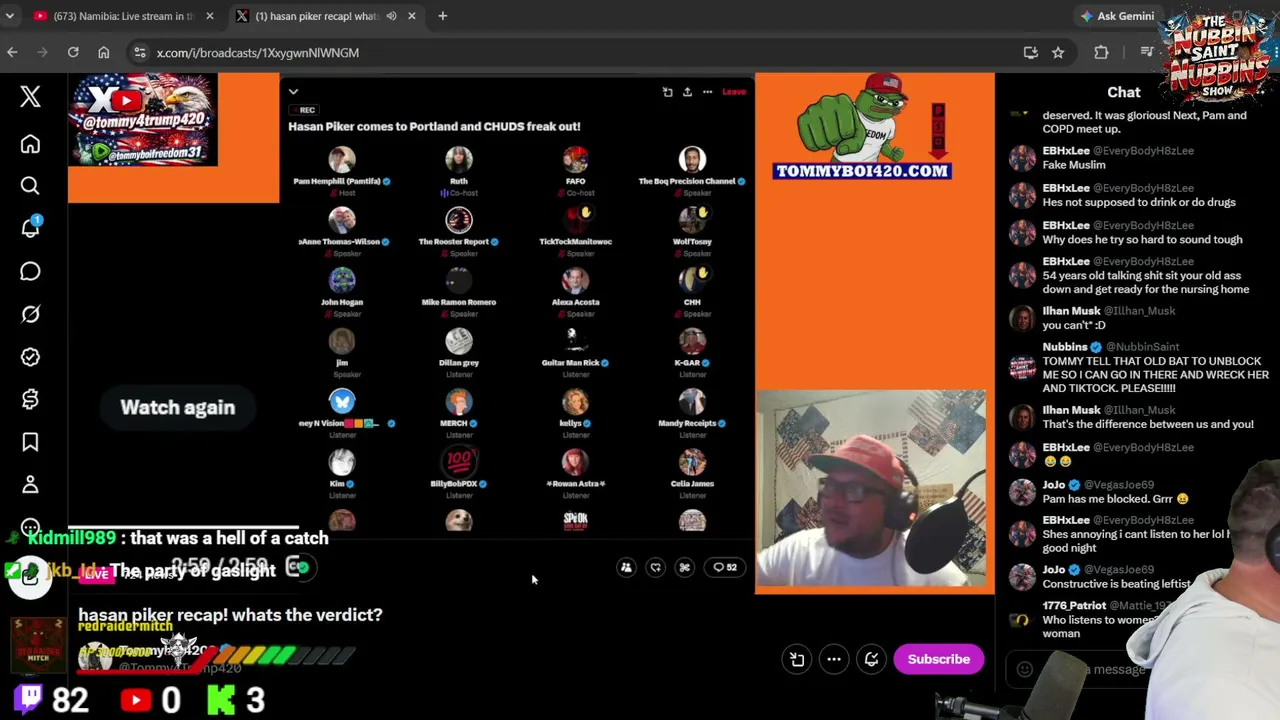
Task: Click the Leave button in the Space
Action: point(734,92)
